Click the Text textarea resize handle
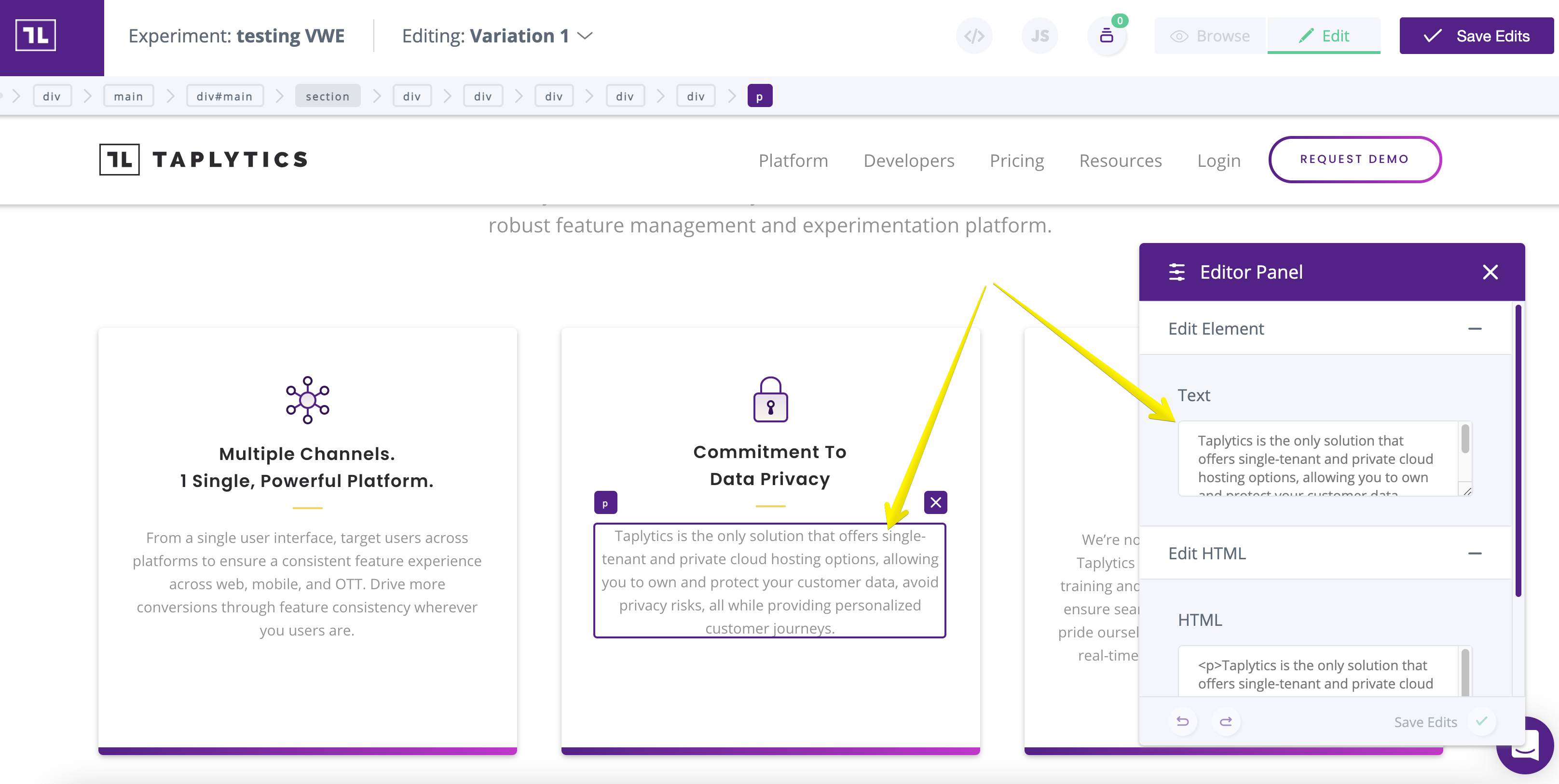1559x784 pixels. tap(1466, 491)
